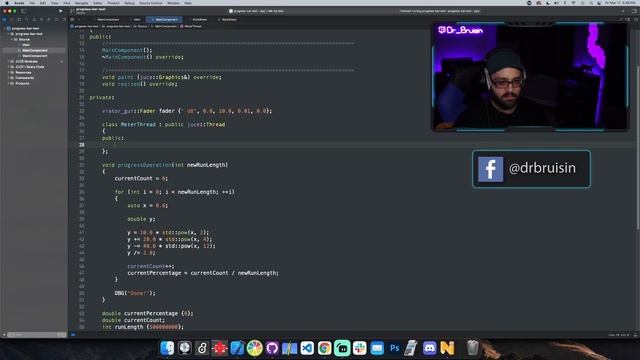
Task: Switch to the first MainComponent editor tab
Action: 108,19
